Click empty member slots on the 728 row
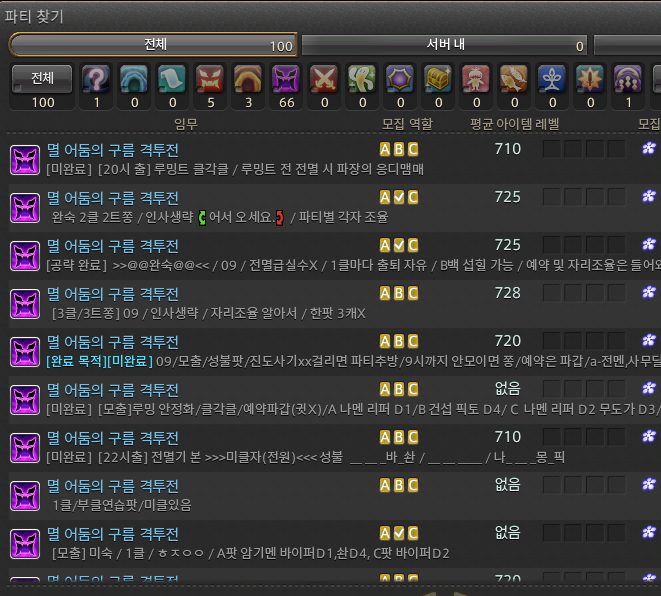This screenshot has width=661, height=596. click(584, 293)
